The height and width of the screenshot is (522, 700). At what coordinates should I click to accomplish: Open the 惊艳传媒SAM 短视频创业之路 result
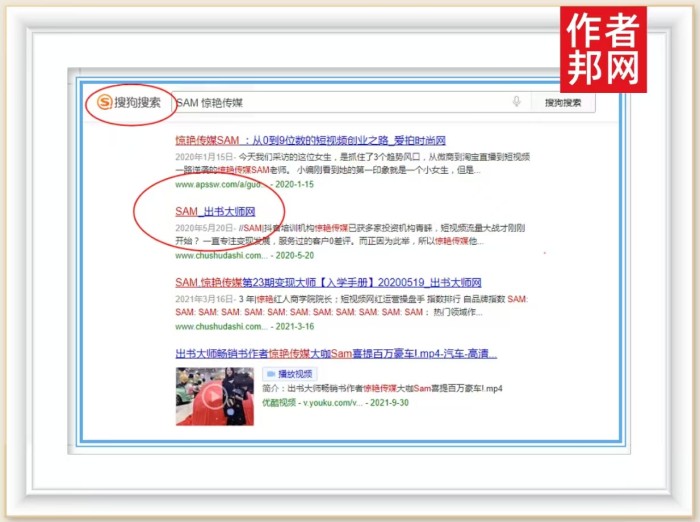pyautogui.click(x=310, y=141)
